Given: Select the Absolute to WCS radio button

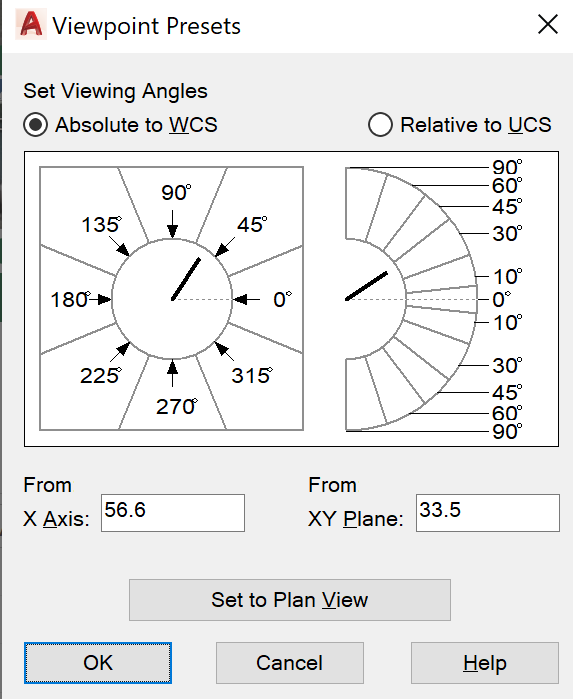Looking at the screenshot, I should (x=36, y=125).
